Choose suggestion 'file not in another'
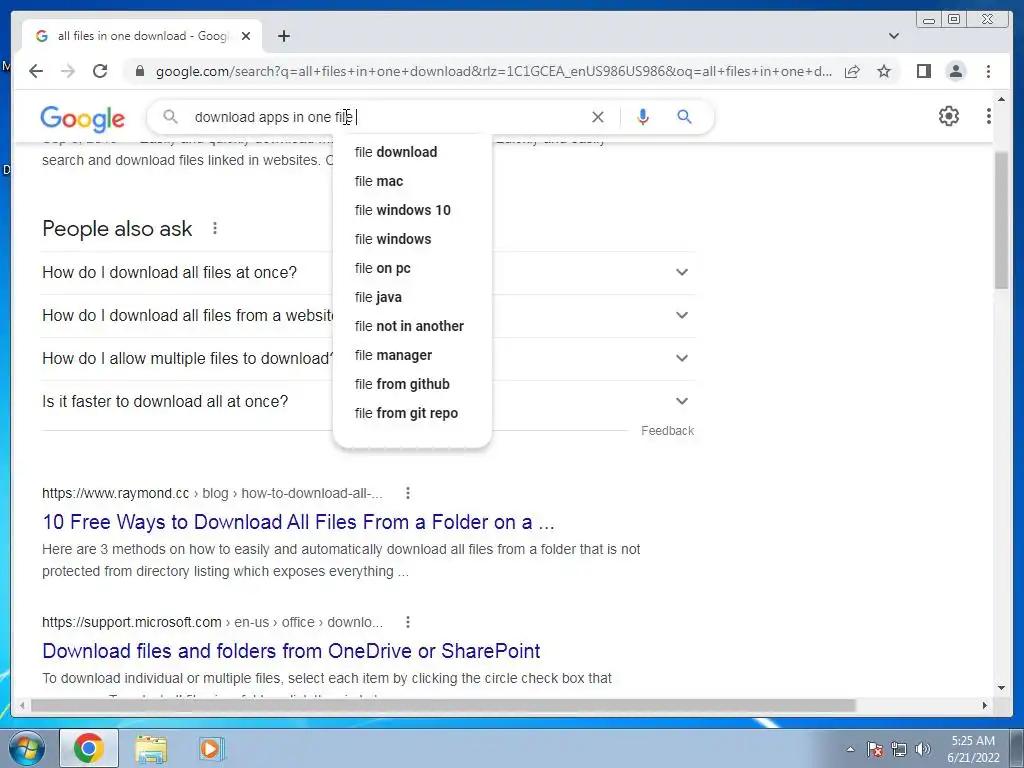The height and width of the screenshot is (768, 1024). point(412,326)
